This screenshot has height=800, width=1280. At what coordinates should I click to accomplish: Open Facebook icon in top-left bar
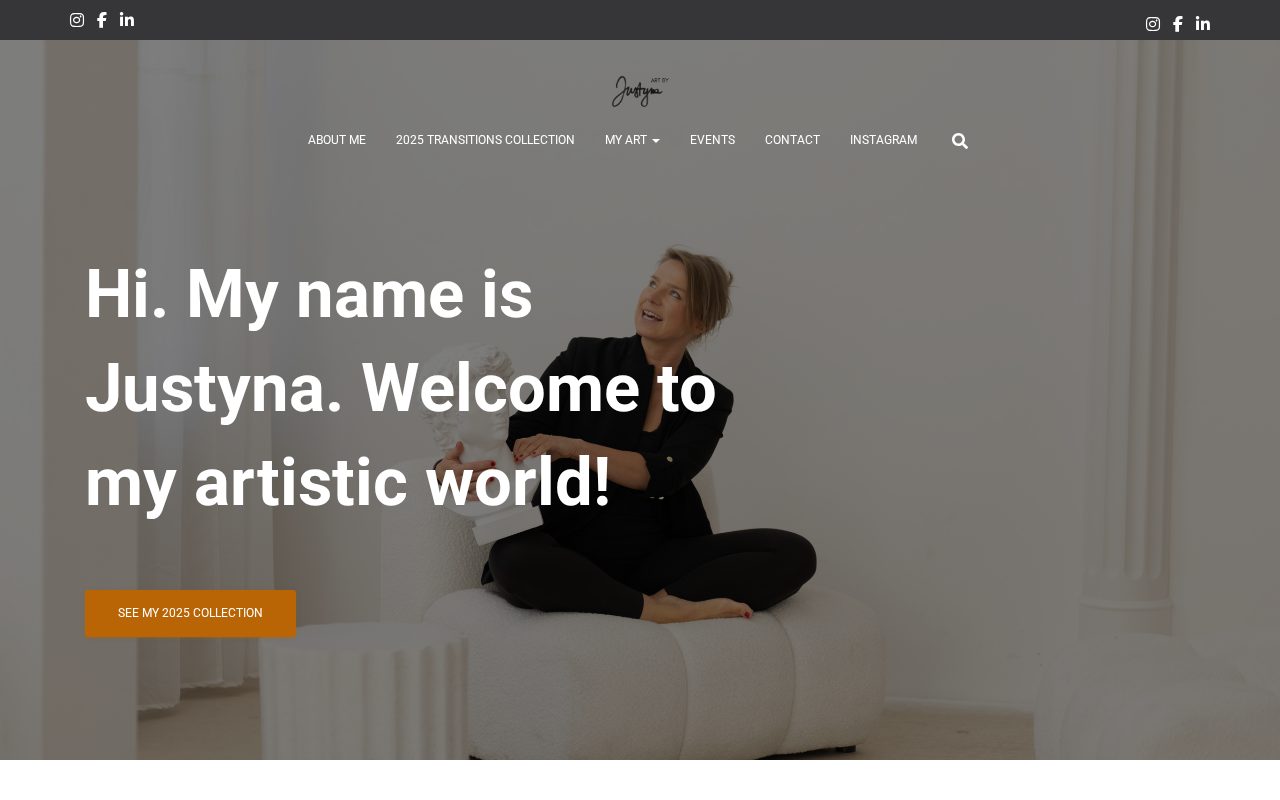101,20
